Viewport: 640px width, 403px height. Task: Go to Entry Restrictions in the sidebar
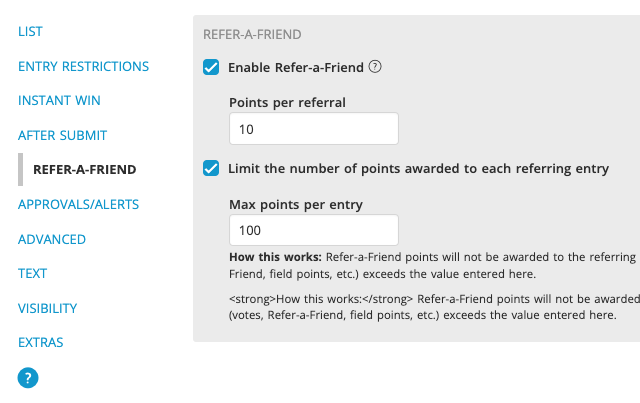tap(83, 67)
